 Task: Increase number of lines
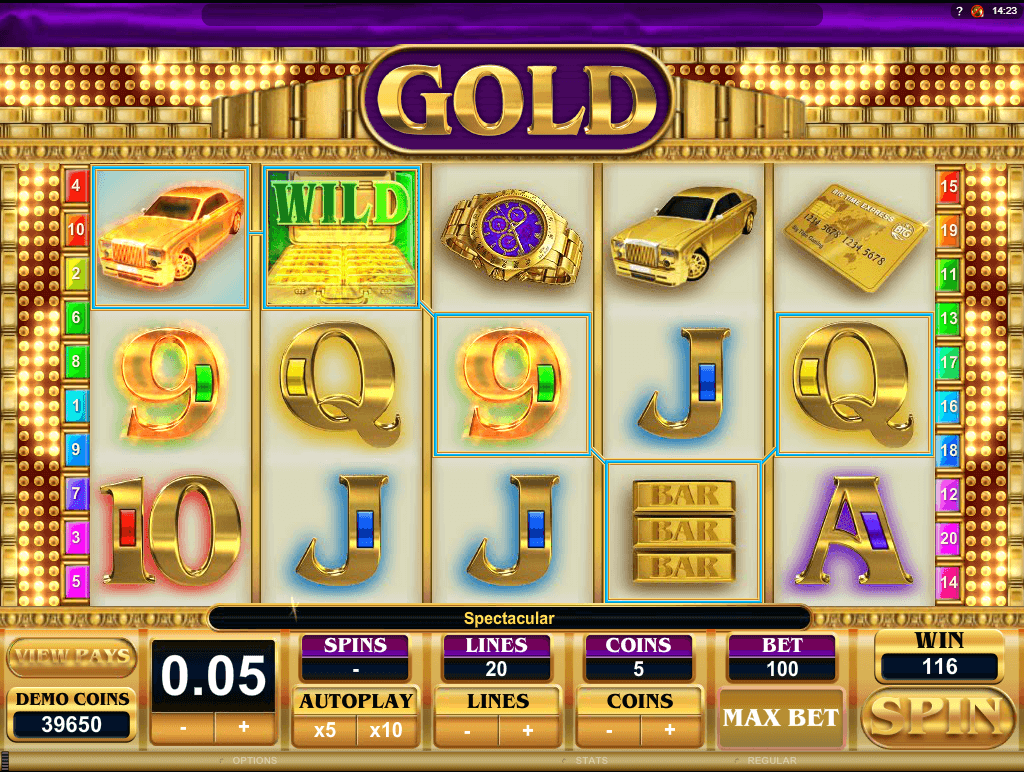point(528,731)
